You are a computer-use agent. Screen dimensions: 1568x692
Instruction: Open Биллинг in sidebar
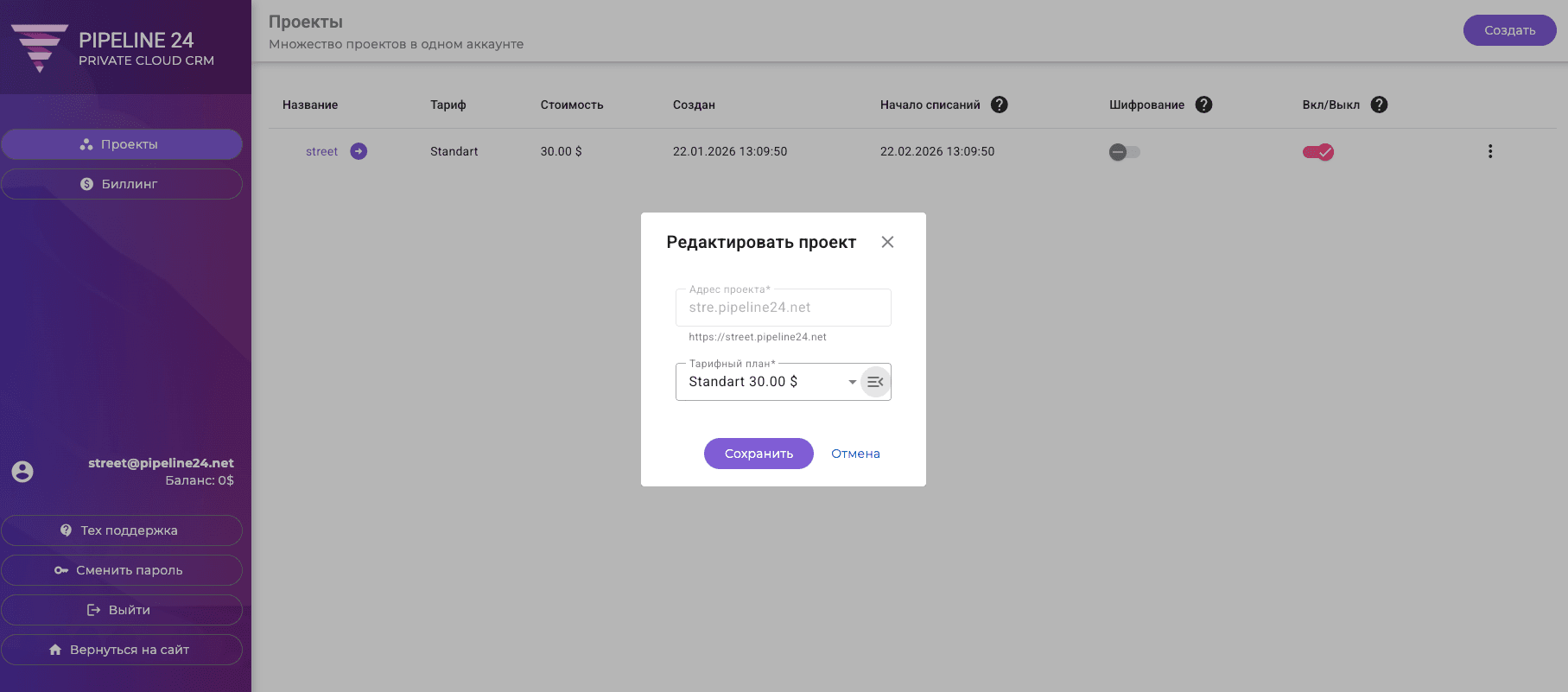pos(122,184)
